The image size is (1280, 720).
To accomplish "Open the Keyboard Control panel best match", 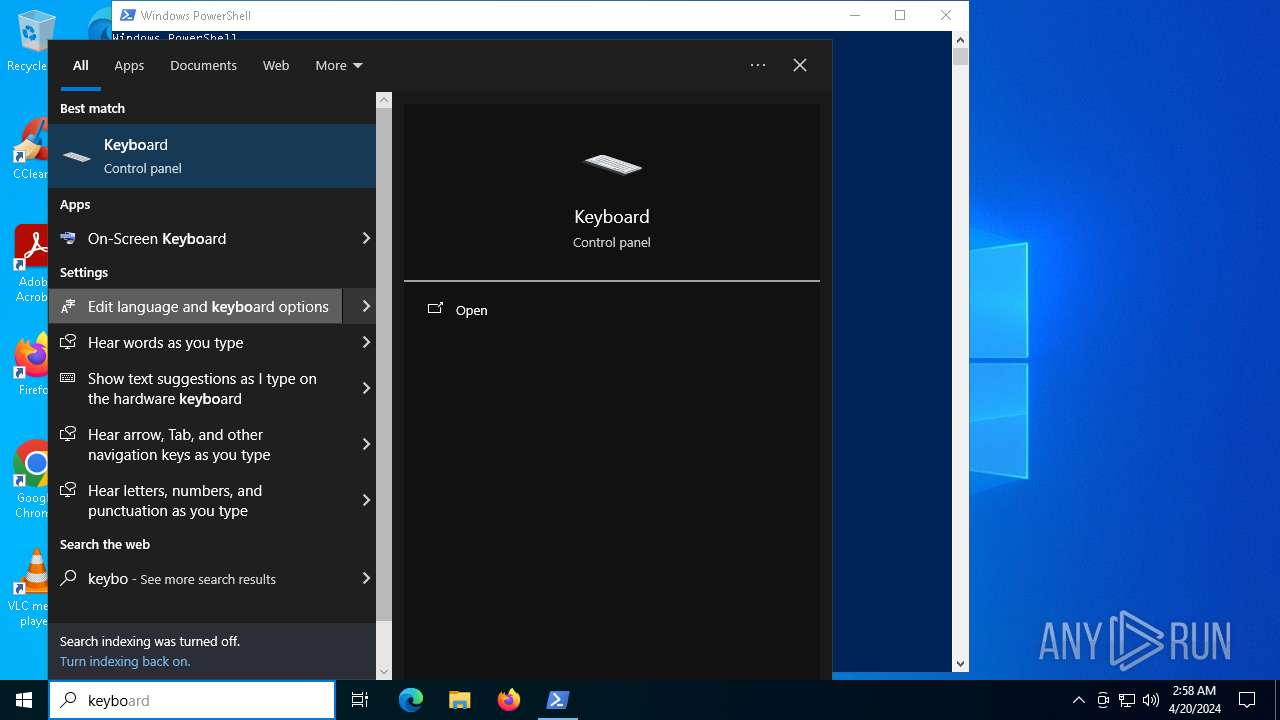I will point(212,156).
